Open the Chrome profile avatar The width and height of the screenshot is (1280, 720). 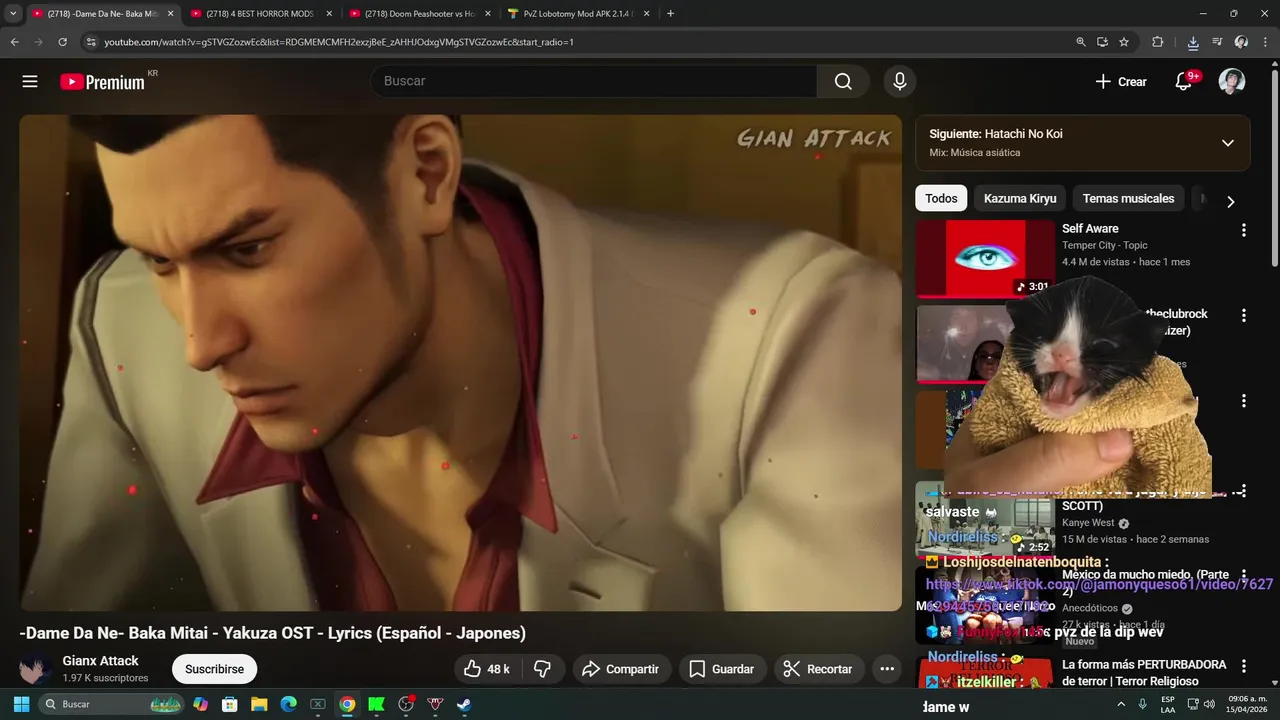[x=1241, y=42]
